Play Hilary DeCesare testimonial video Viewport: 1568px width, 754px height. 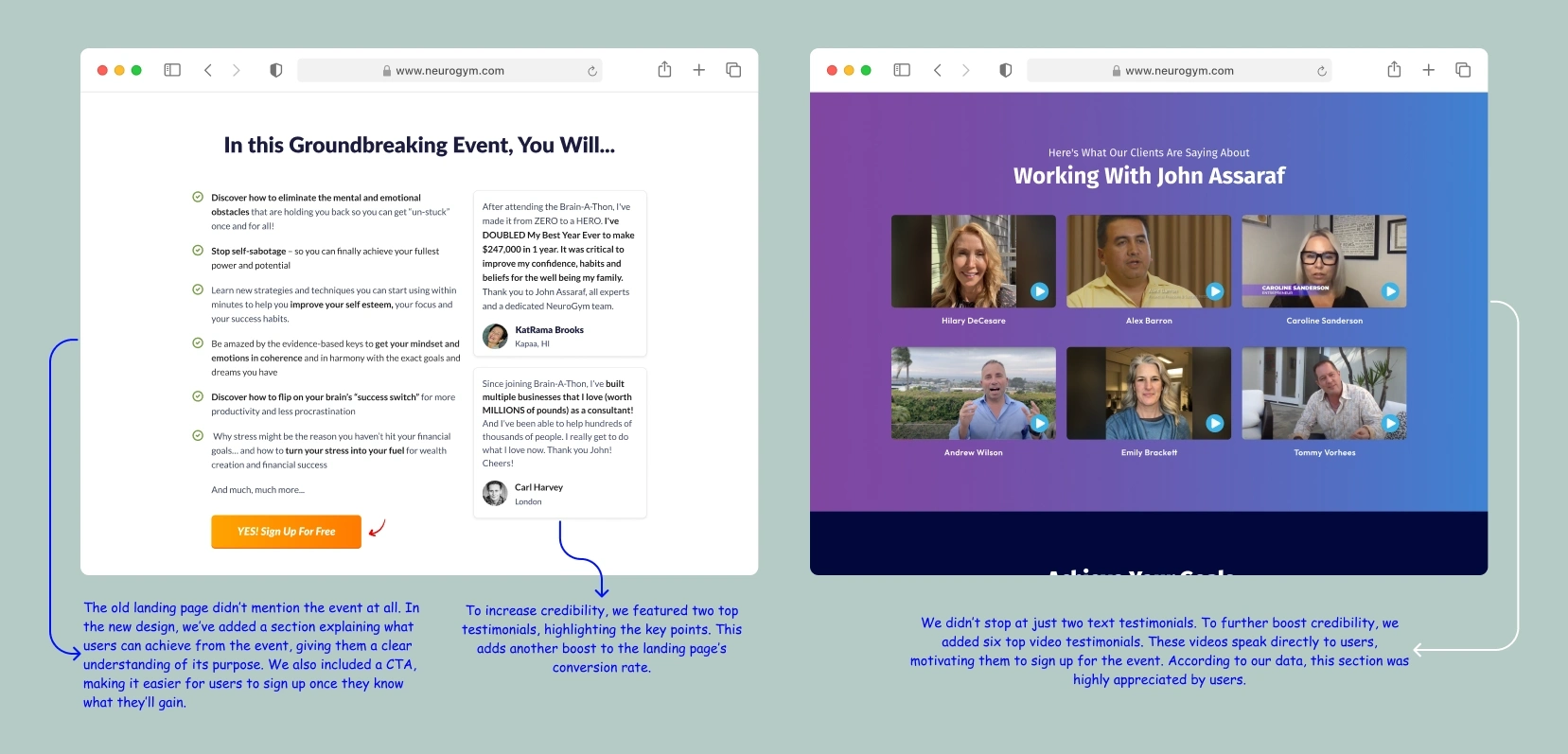tap(1039, 291)
